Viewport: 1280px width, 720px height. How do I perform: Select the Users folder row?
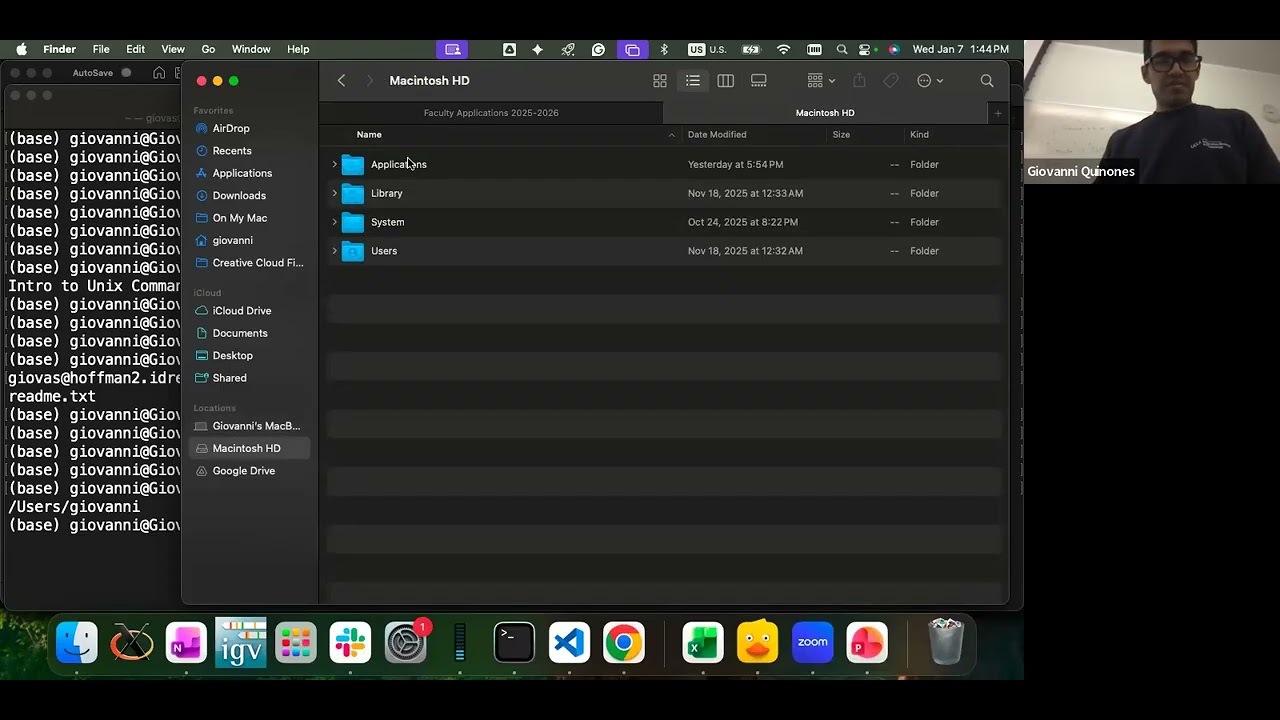point(664,251)
